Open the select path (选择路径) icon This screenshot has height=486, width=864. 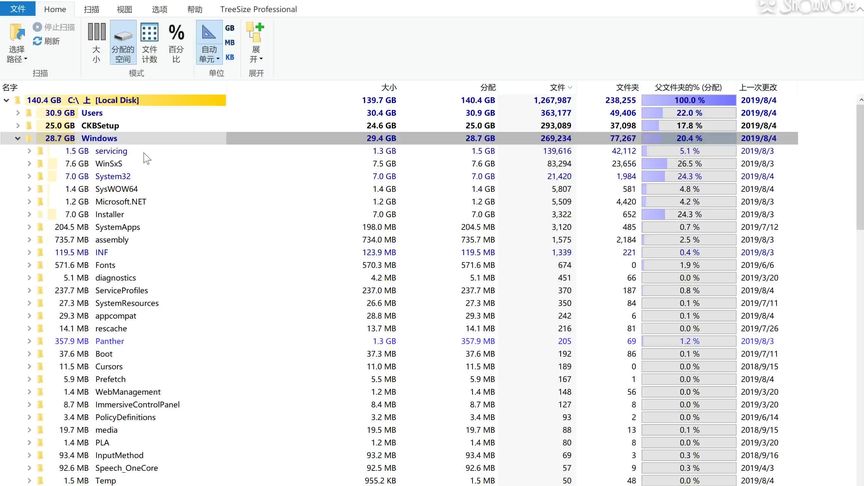pyautogui.click(x=17, y=34)
